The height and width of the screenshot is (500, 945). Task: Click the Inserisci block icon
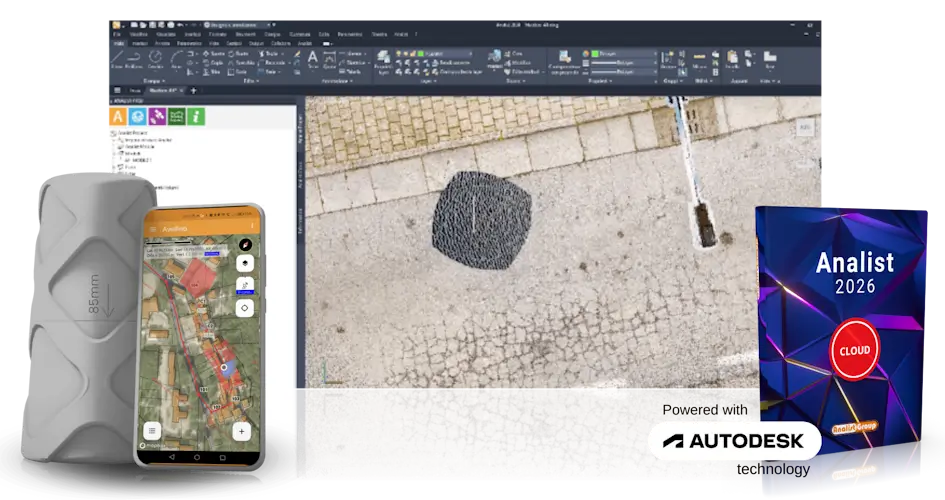[495, 60]
